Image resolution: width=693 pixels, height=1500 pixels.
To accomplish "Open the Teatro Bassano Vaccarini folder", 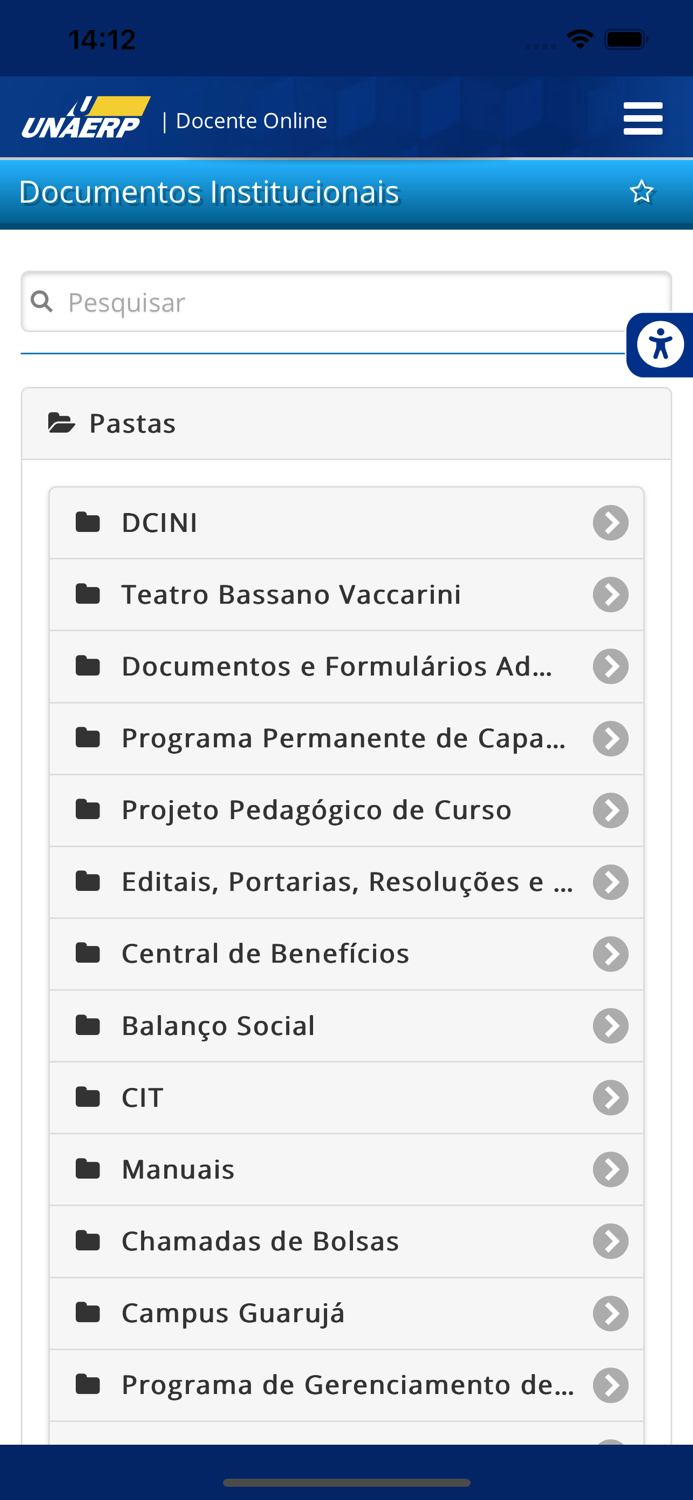I will click(x=290, y=593).
